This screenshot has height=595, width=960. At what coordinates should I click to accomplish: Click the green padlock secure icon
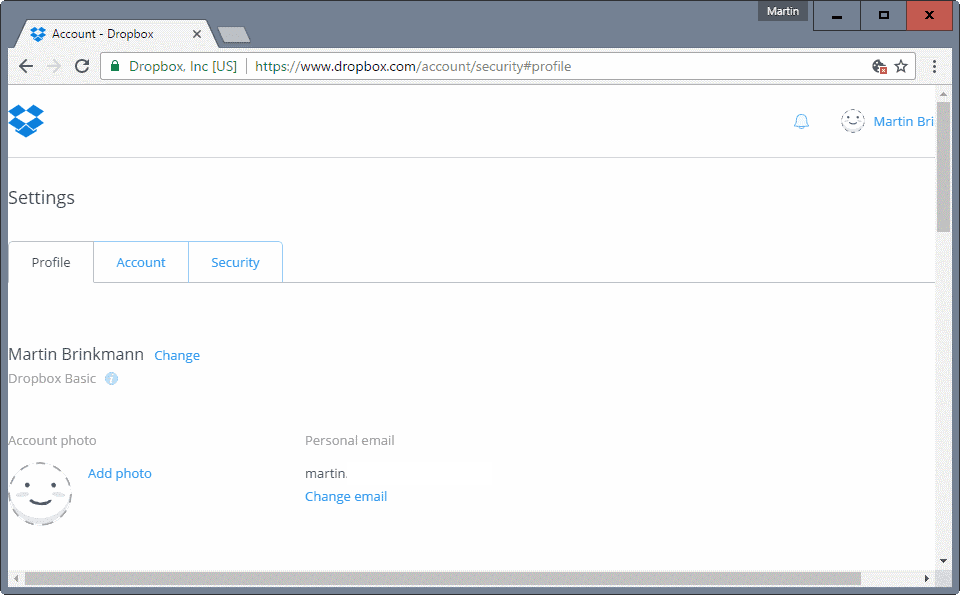click(x=114, y=66)
